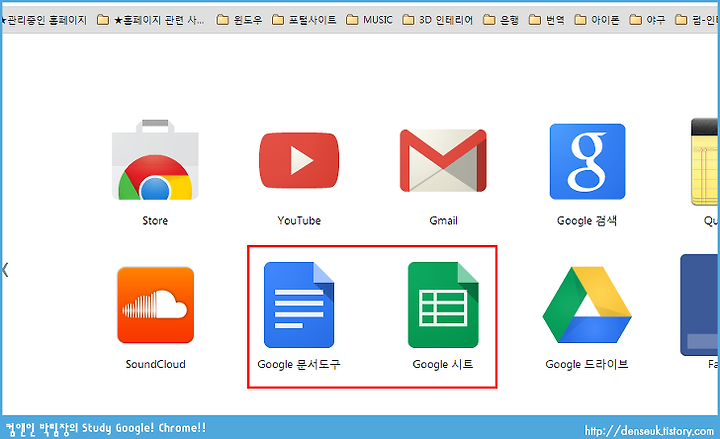Open the 홈페이지 관련 사... bookmark folder
This screenshot has width=720, height=439.
(x=151, y=20)
